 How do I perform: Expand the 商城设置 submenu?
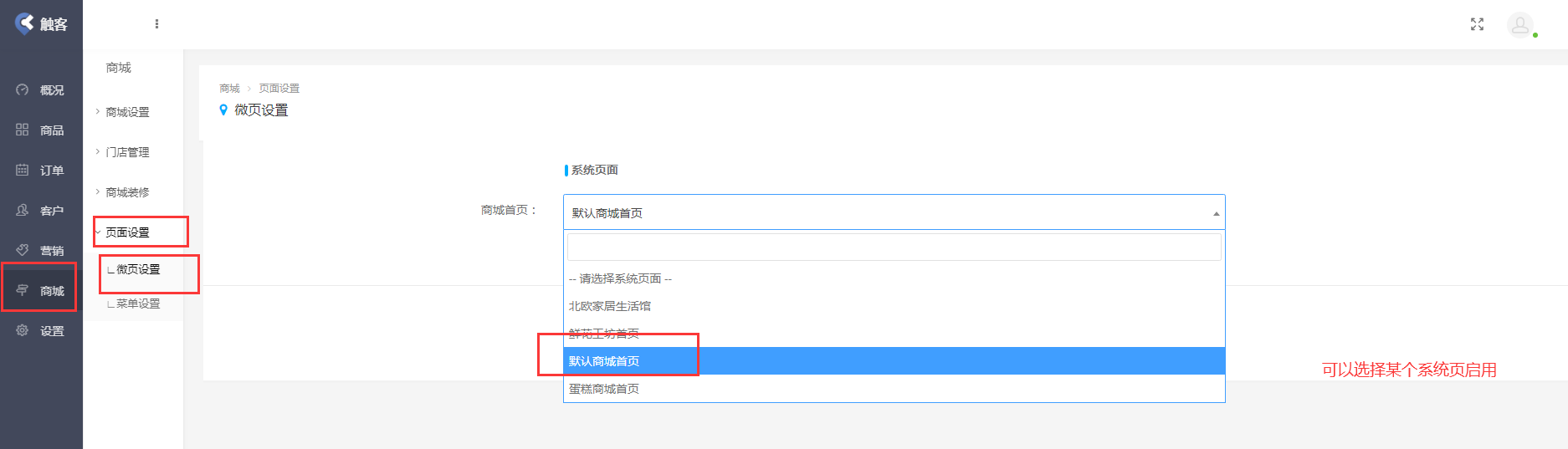coord(127,112)
